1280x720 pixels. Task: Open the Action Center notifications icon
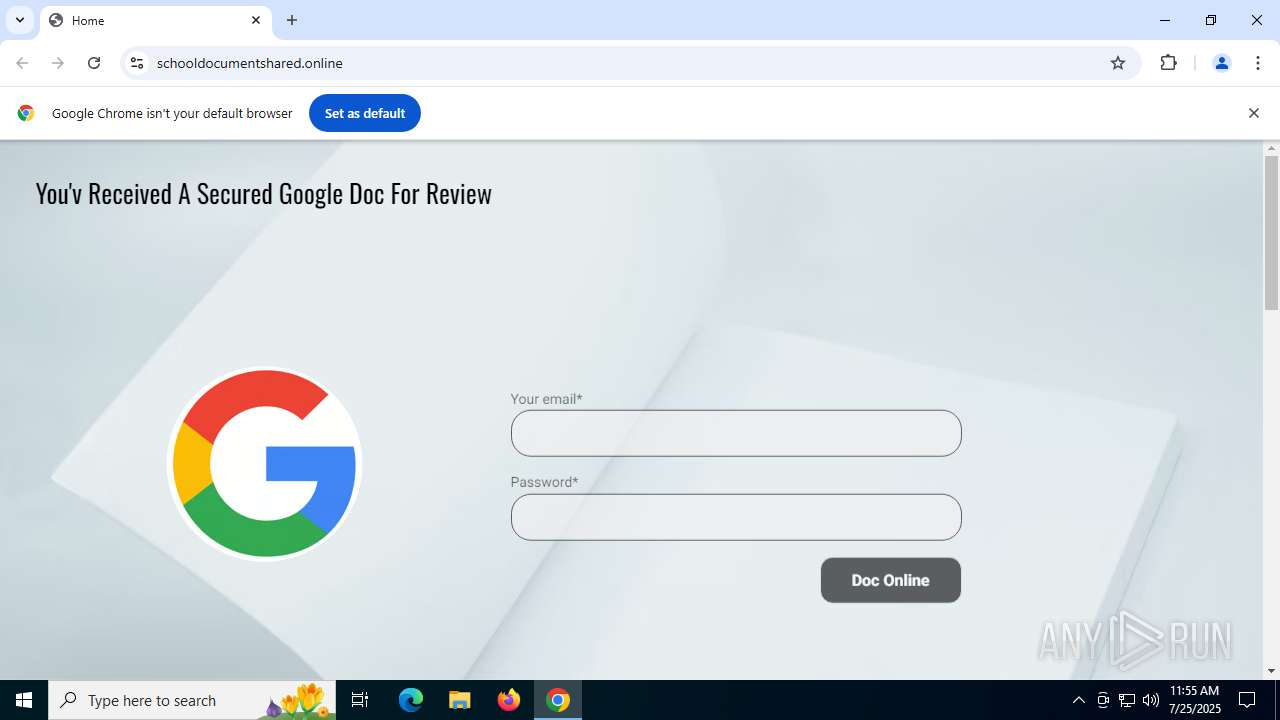[1247, 700]
